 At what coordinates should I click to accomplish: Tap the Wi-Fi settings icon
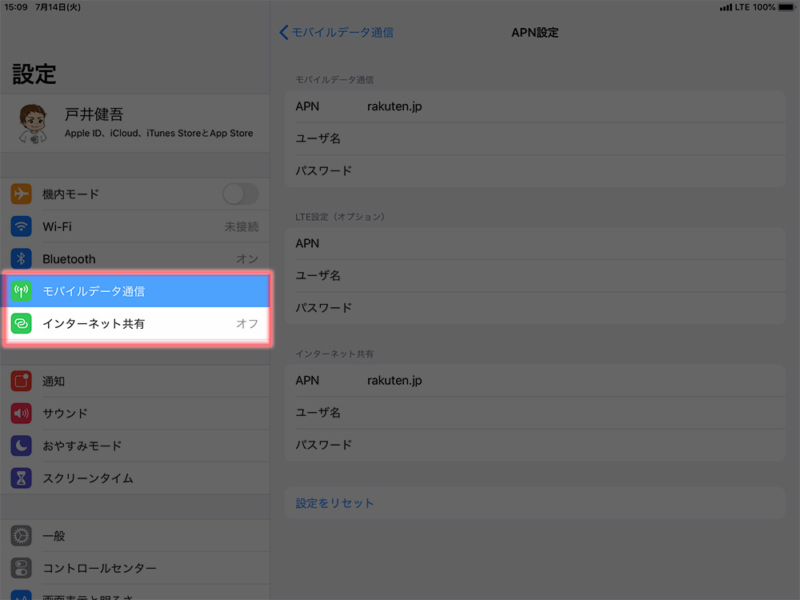[x=21, y=227]
